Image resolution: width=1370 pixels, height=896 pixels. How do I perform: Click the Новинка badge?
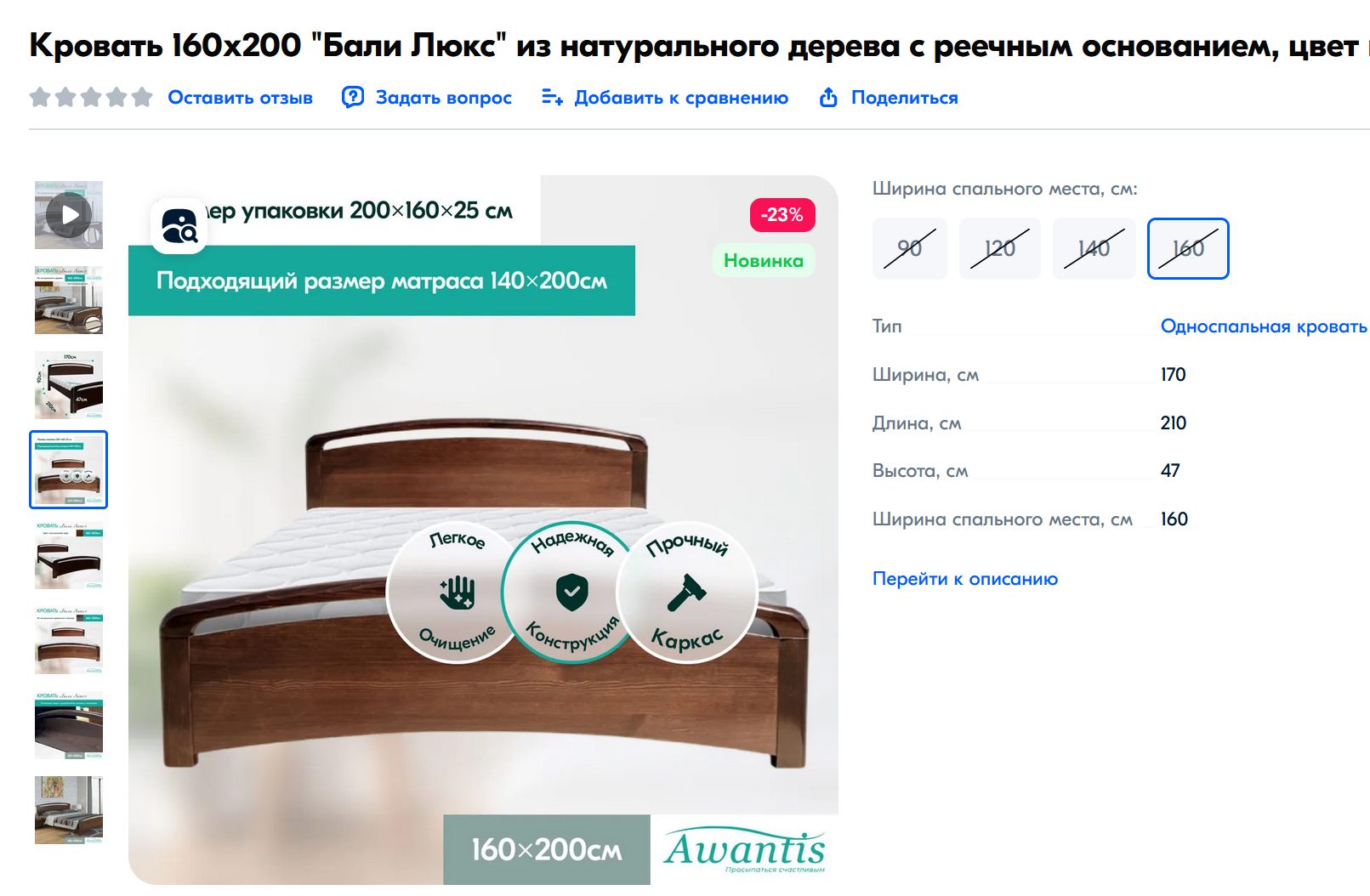point(764,261)
